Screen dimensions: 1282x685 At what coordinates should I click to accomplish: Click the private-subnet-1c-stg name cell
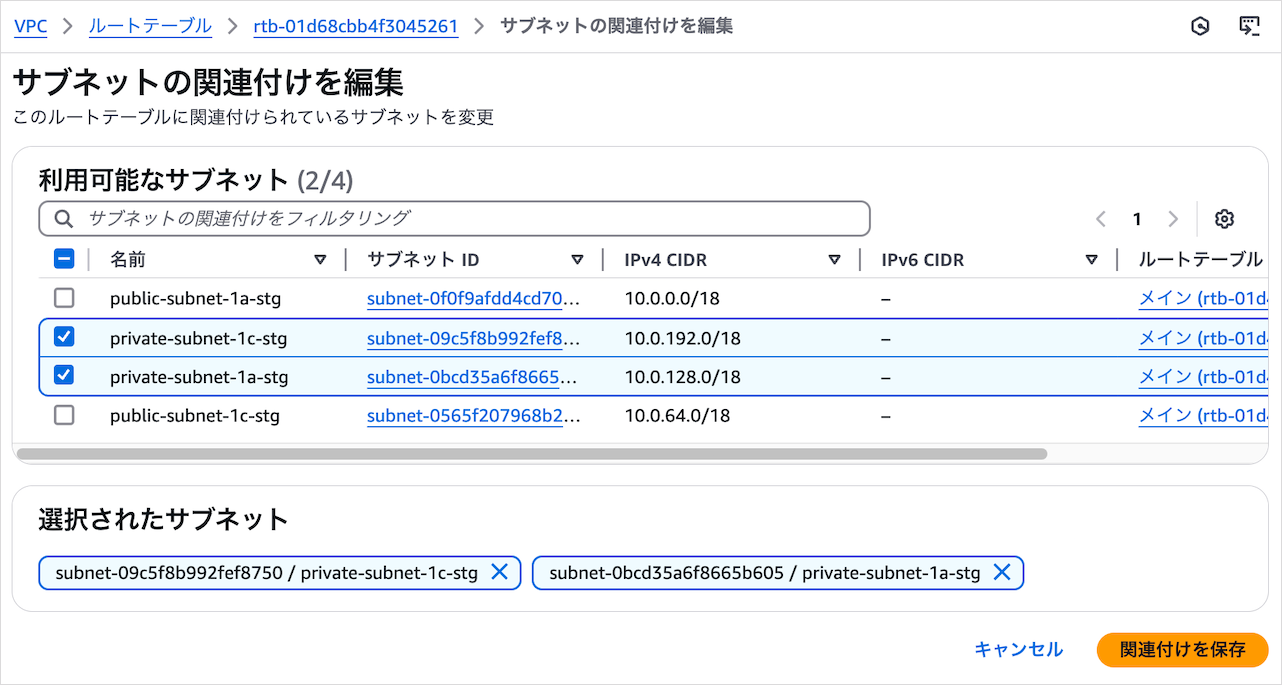pyautogui.click(x=198, y=338)
